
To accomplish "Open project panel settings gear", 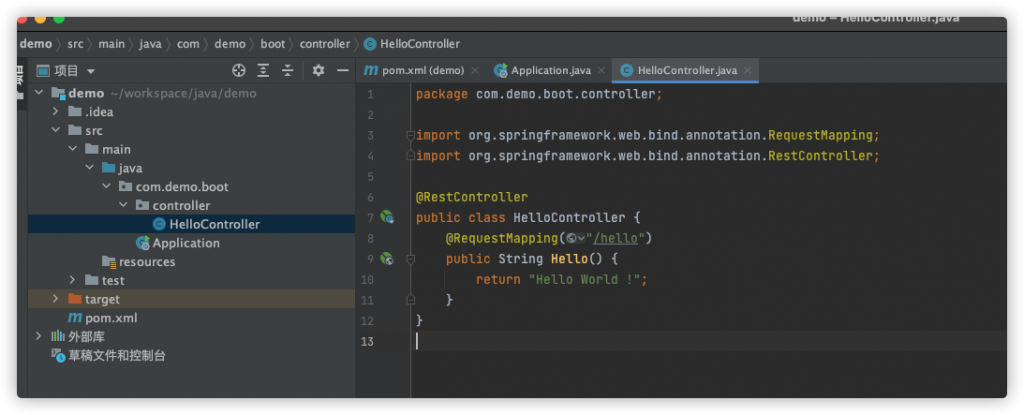I will (318, 70).
